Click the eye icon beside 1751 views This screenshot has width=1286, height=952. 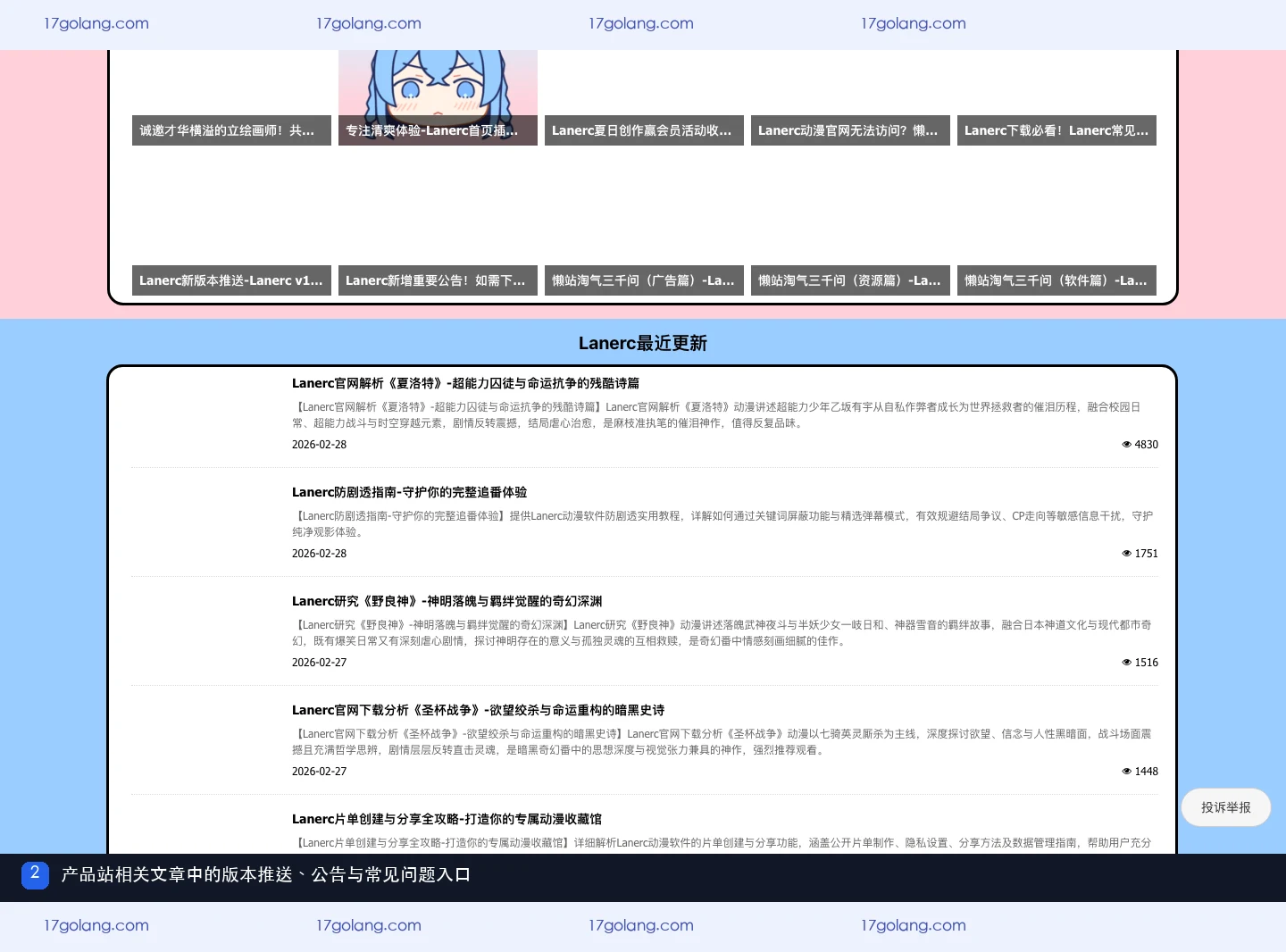coord(1126,554)
